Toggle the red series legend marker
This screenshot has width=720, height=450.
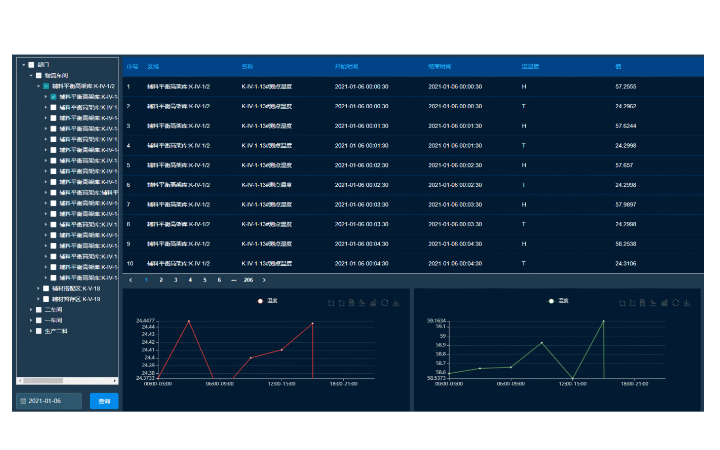[260, 301]
